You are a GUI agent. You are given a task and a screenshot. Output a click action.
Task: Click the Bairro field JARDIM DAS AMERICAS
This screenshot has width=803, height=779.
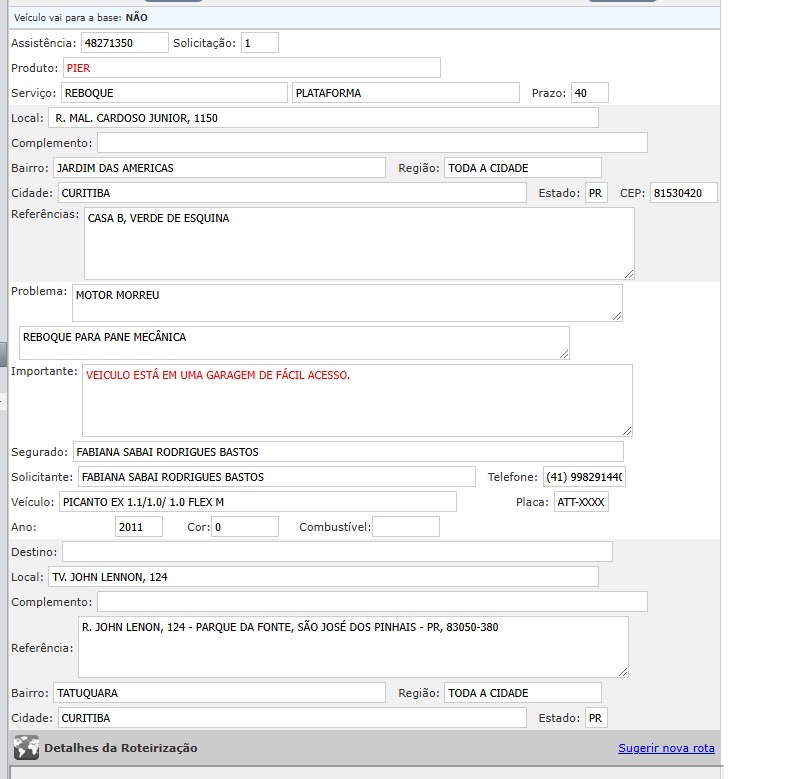219,167
